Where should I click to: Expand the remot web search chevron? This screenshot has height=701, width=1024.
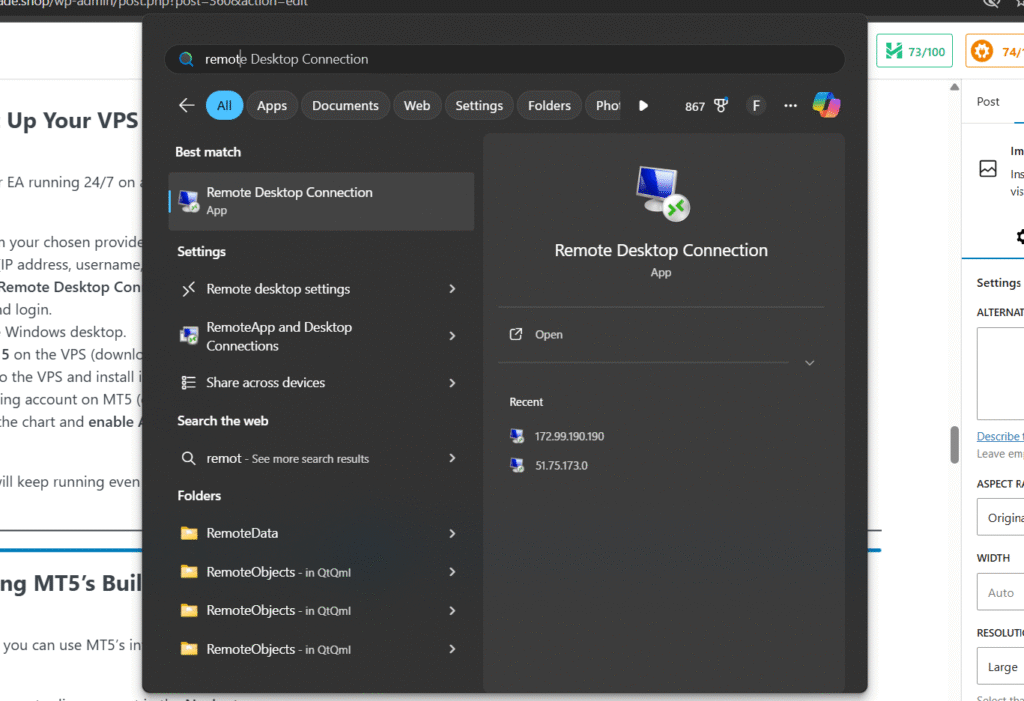(x=452, y=458)
